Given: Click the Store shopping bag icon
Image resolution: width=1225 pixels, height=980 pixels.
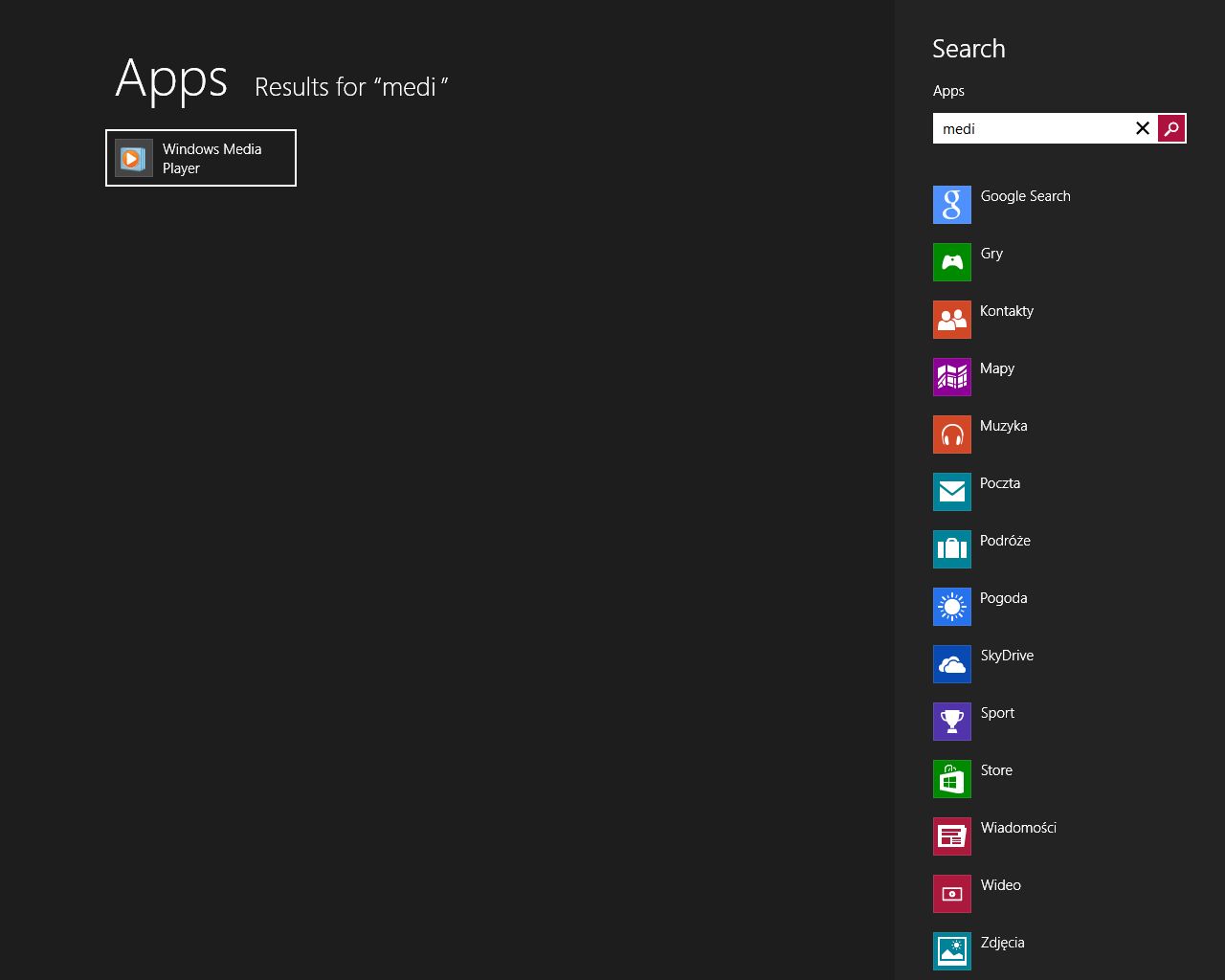Looking at the screenshot, I should point(952,779).
